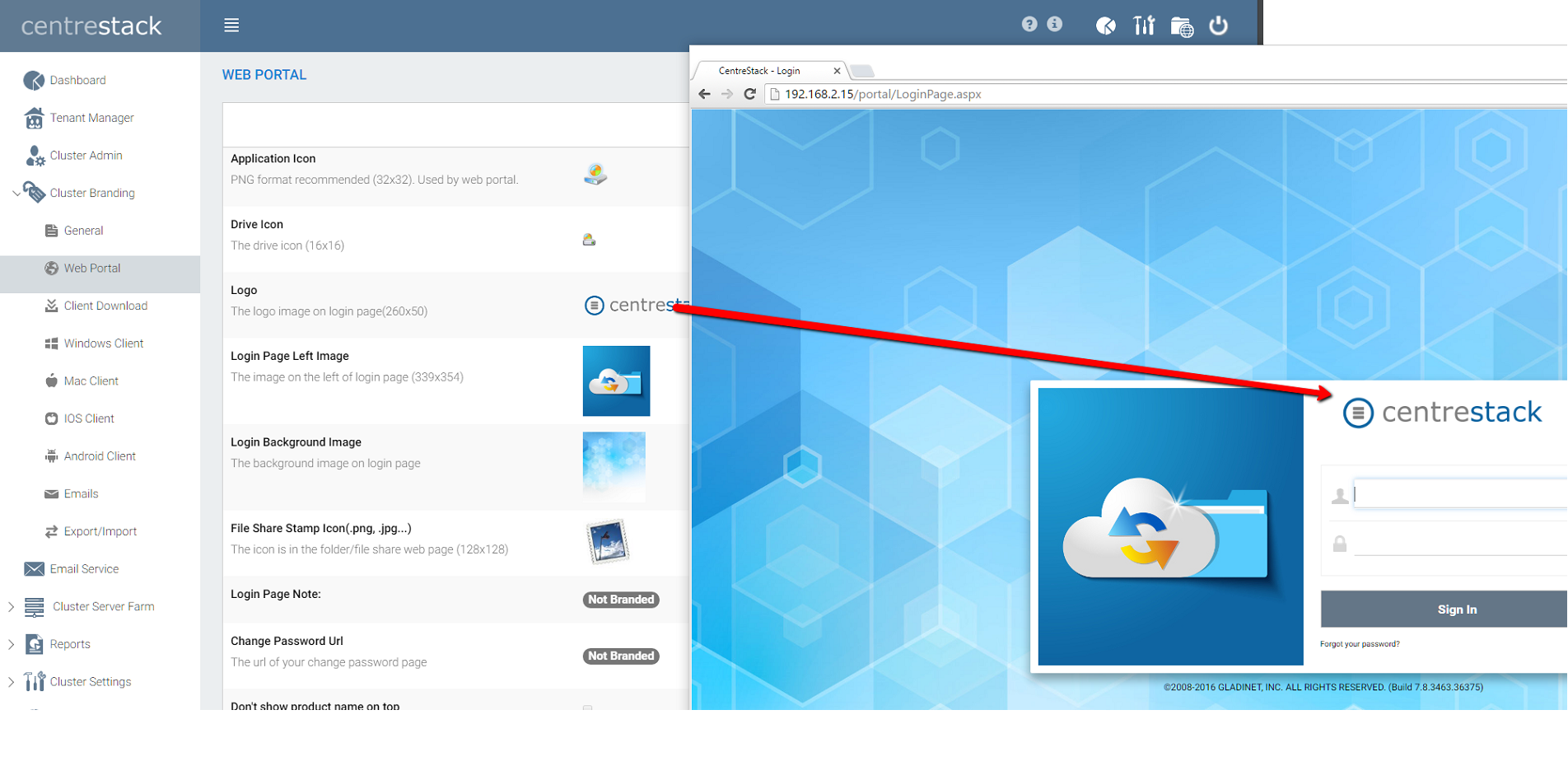Open Cluster Admin in sidebar
The width and height of the screenshot is (1568, 766).
coord(86,156)
